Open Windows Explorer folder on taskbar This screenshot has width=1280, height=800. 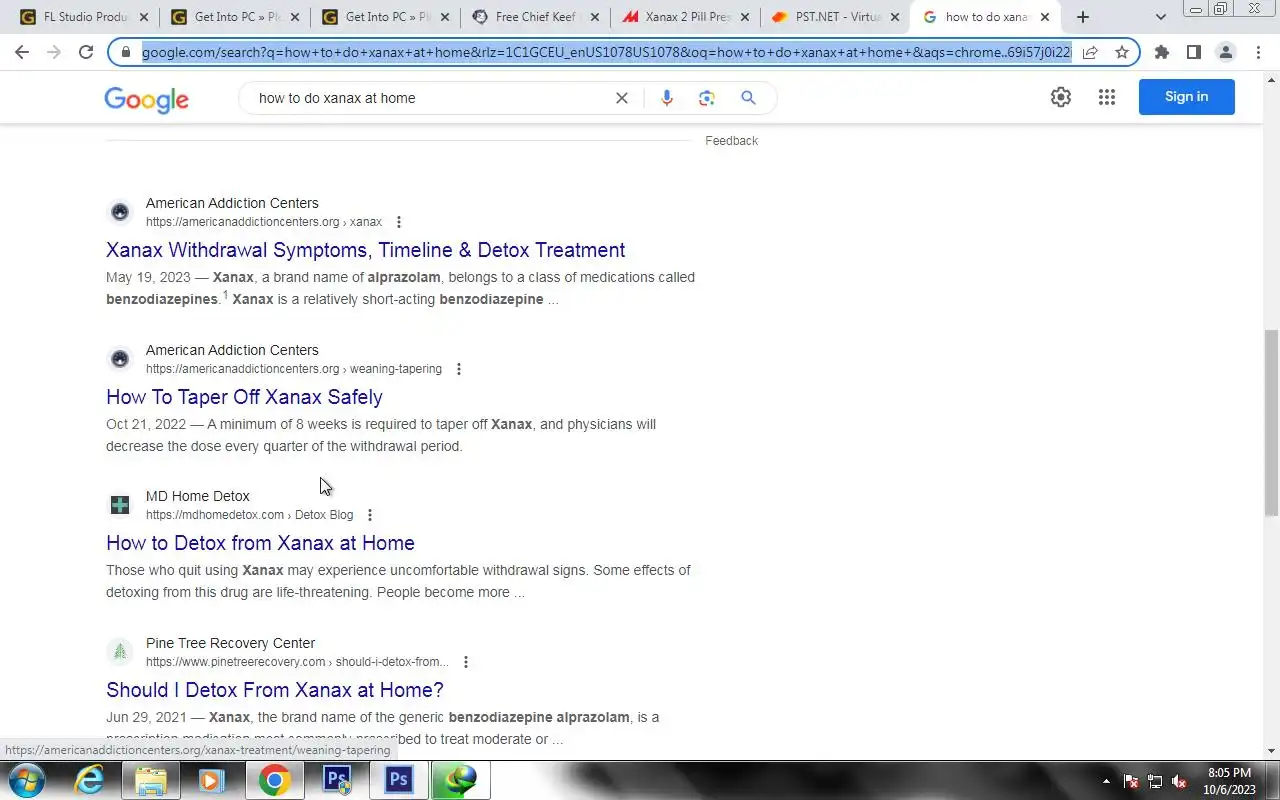point(151,780)
